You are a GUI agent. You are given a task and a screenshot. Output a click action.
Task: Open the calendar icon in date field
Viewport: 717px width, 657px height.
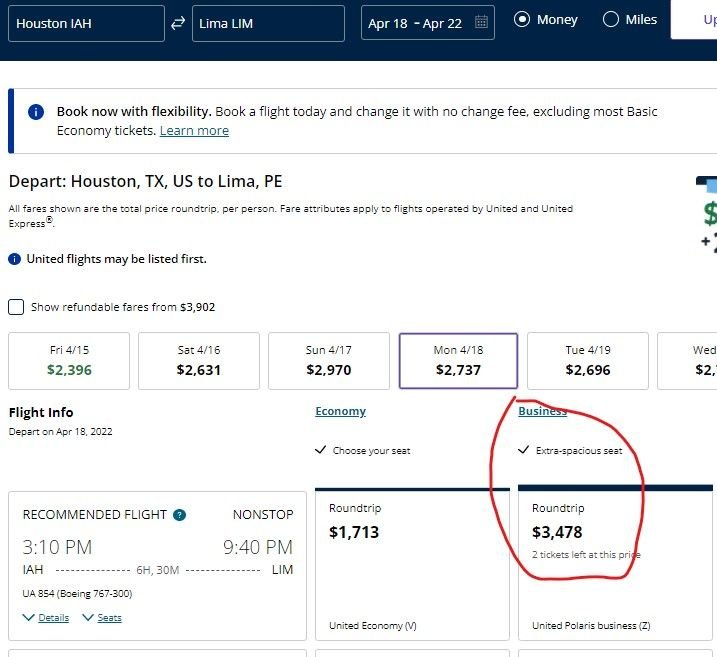481,21
